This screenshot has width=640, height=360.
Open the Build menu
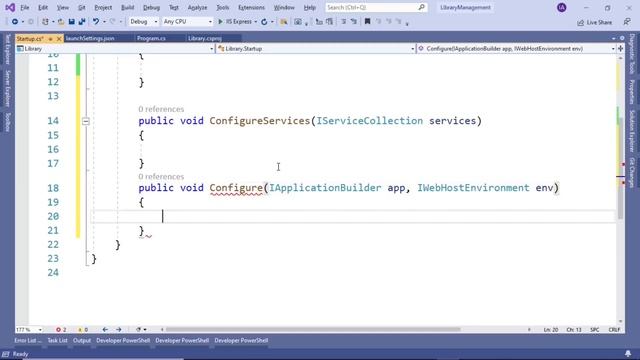point(127,7)
